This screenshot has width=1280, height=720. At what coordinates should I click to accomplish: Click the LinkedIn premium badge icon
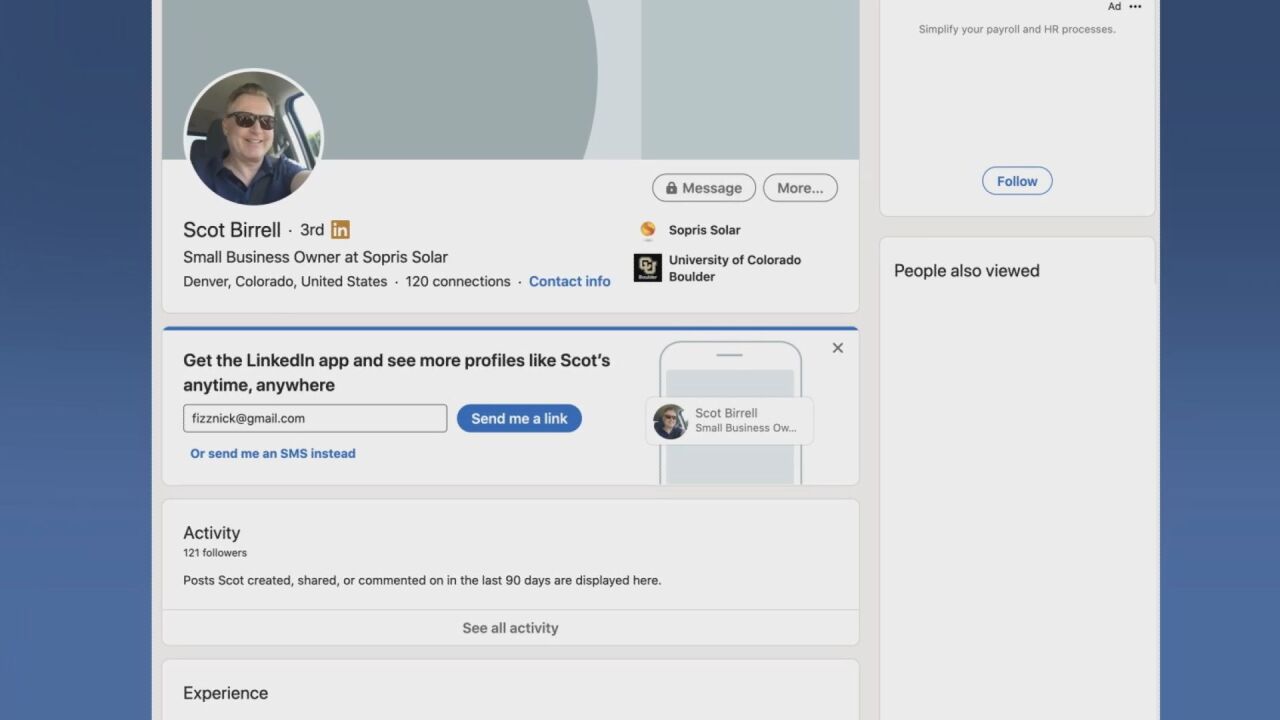[x=340, y=229]
